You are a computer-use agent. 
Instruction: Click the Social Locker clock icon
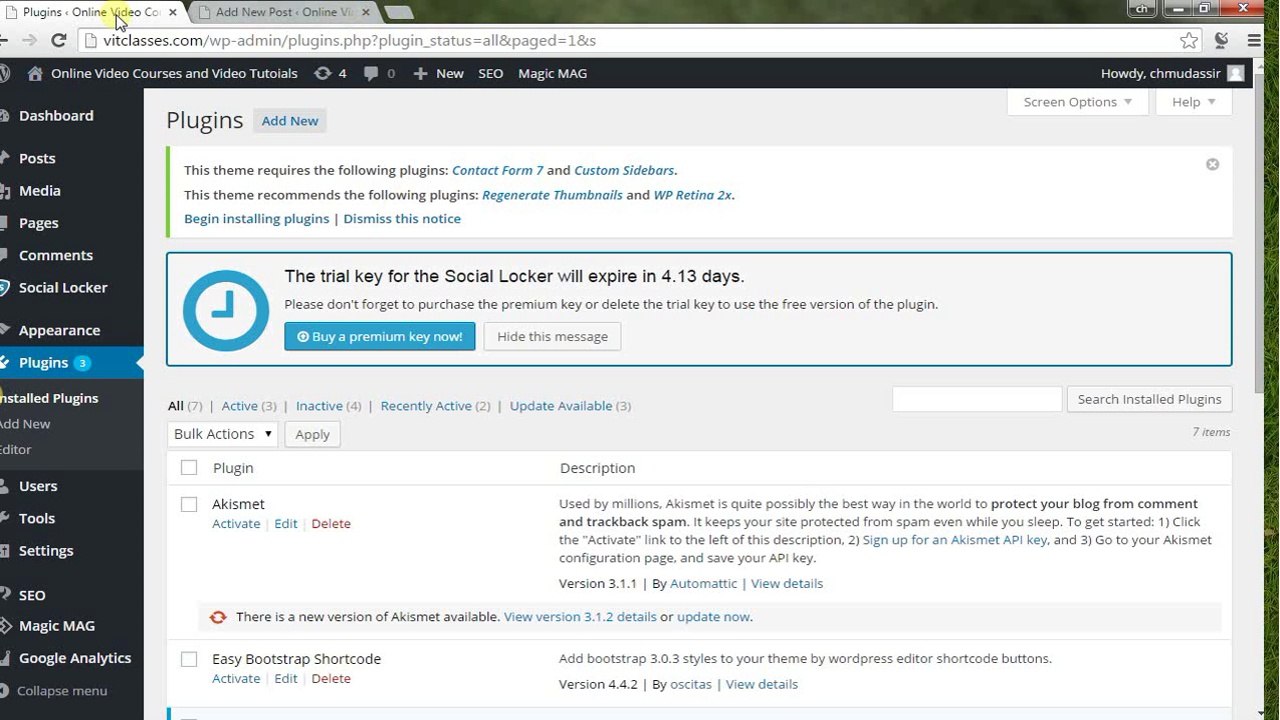226,309
